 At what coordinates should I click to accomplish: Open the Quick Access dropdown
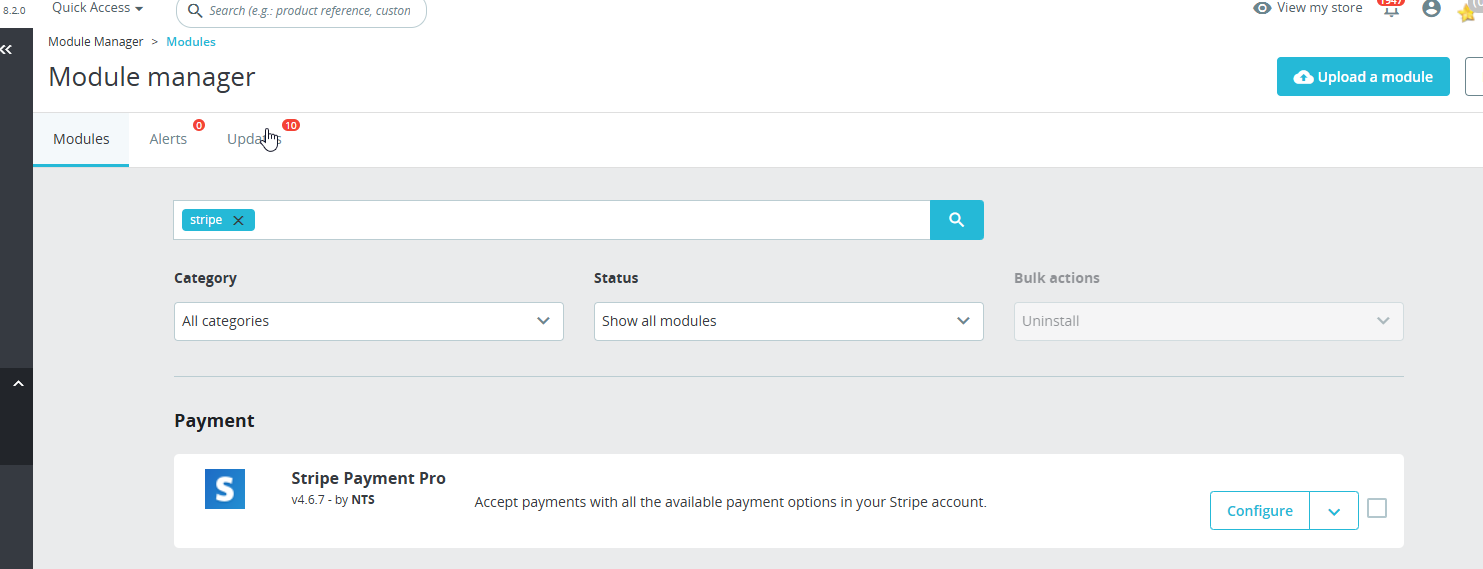97,8
